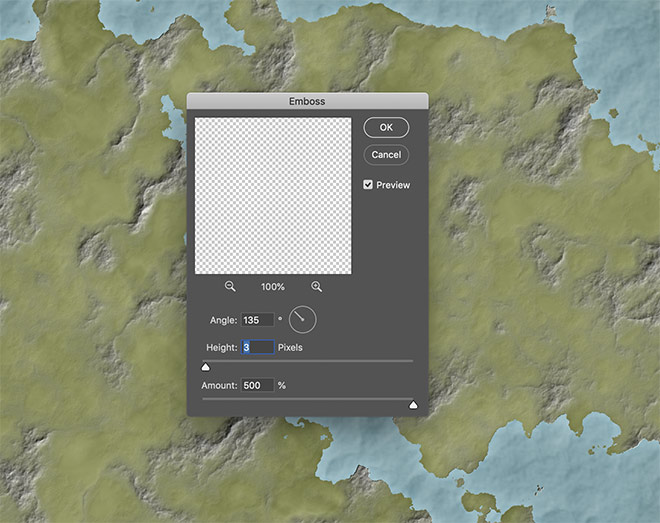
Task: Click the Height label text
Action: 221,347
